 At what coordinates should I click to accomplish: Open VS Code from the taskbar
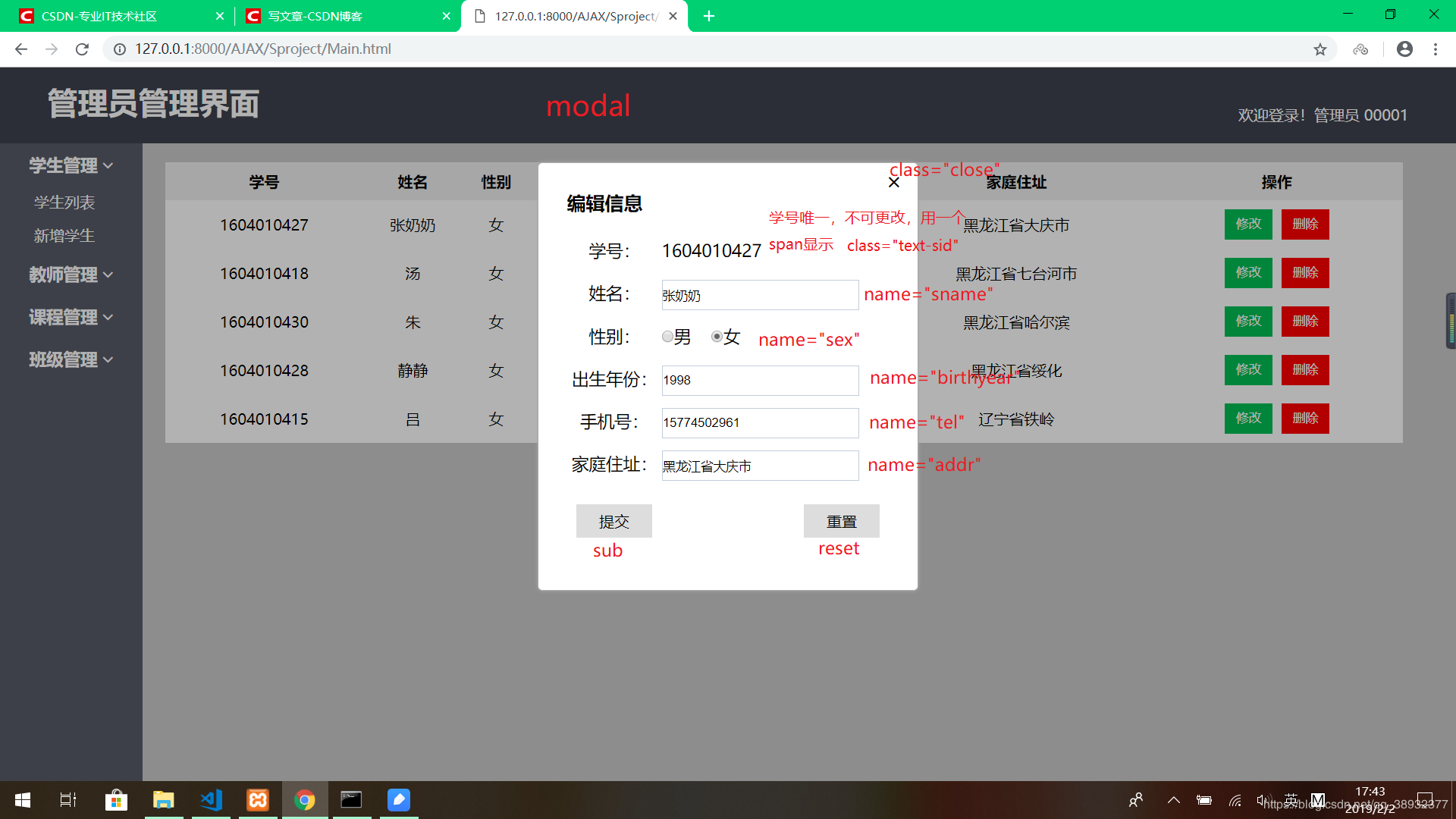tap(211, 799)
